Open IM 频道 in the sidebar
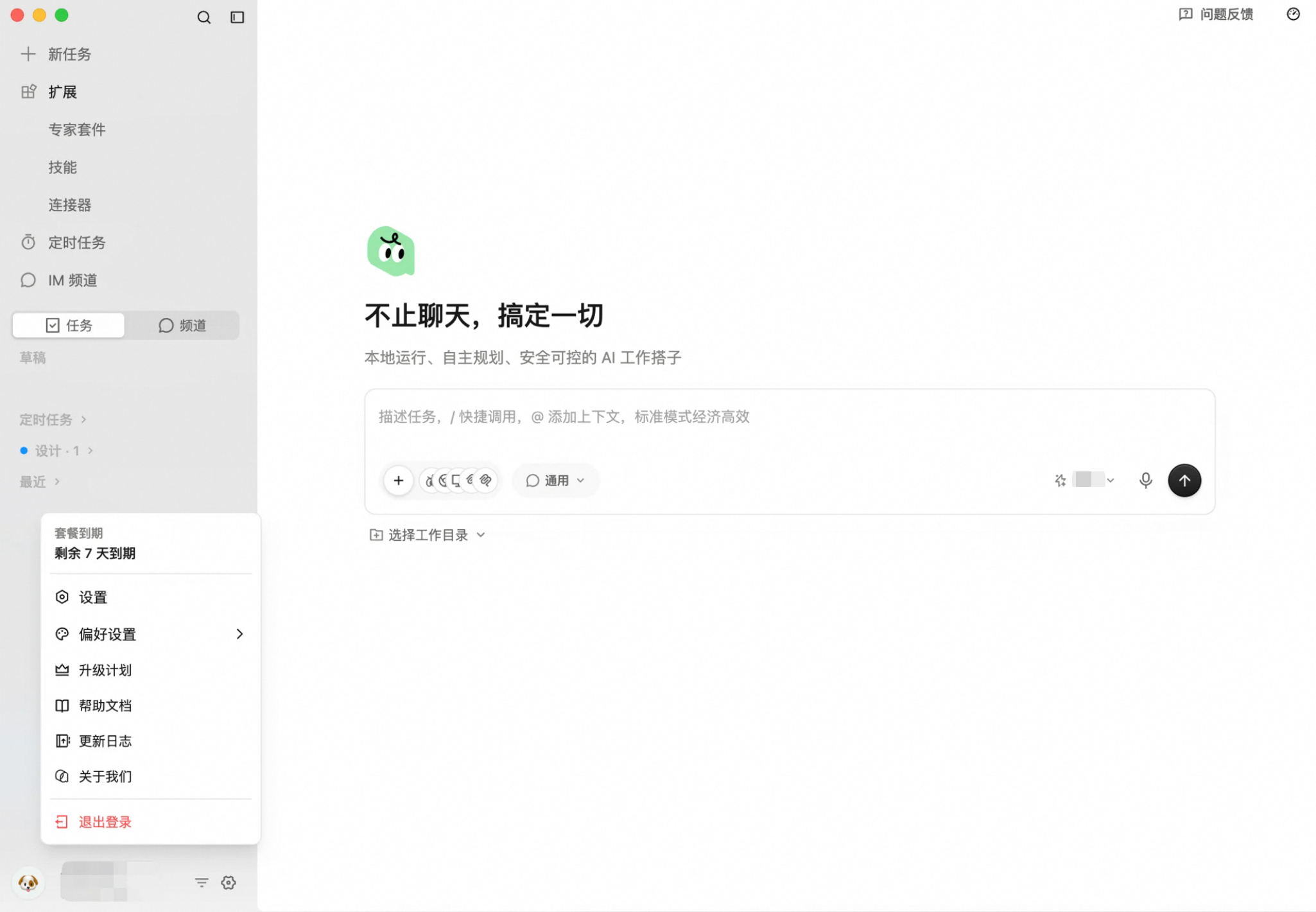1316x912 pixels. coord(73,280)
